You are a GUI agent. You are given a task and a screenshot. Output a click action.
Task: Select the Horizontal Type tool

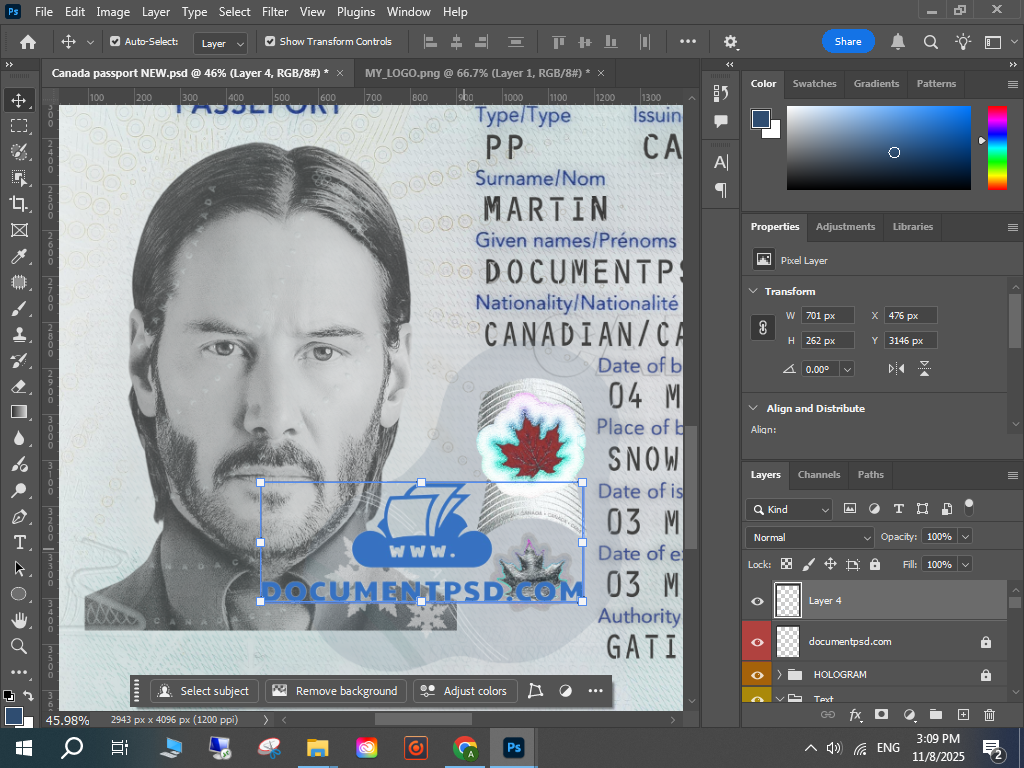(x=18, y=542)
